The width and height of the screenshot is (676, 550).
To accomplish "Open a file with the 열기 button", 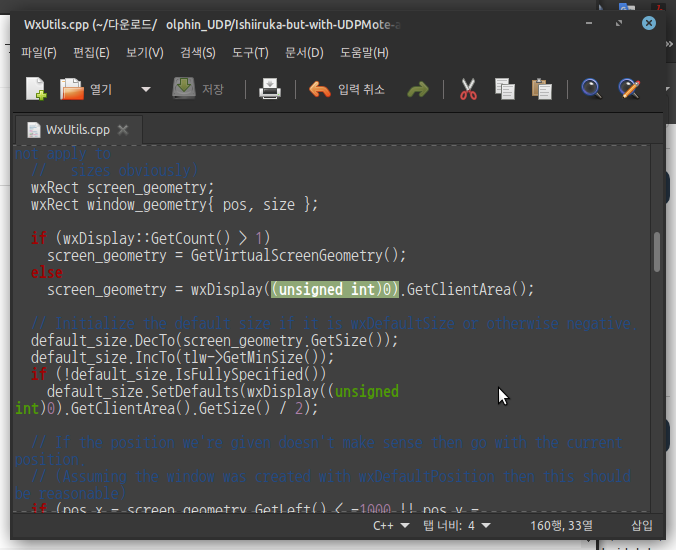I will 86,89.
